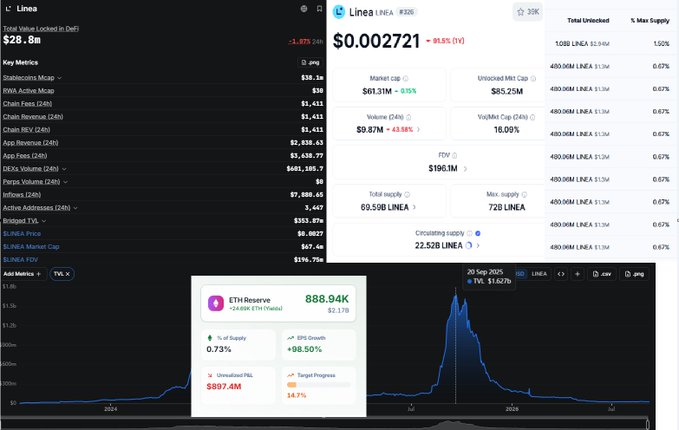Open Chain Revenue (24h) link
The height and width of the screenshot is (430, 679).
pyautogui.click(x=33, y=116)
